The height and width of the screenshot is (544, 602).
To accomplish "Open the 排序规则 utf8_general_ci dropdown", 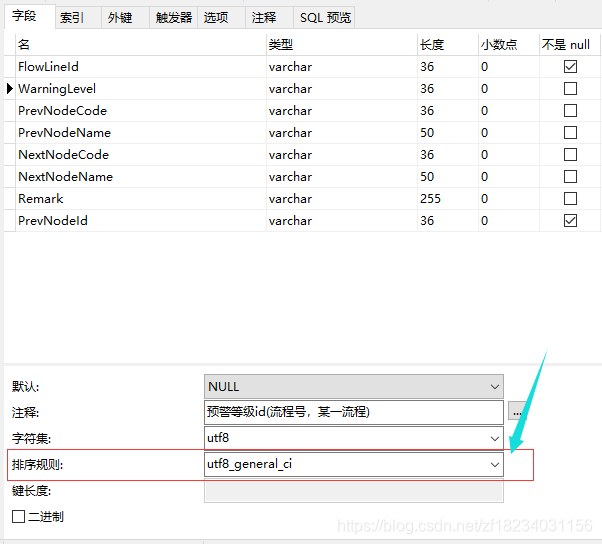I will (354, 464).
